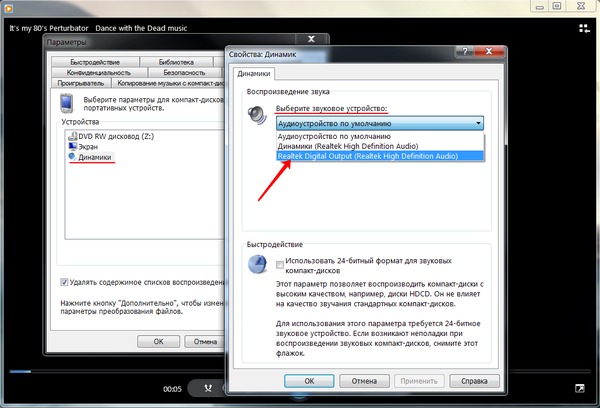Click Отмена in Свойства: Динамик dialog
The image size is (600, 408).
pos(364,381)
